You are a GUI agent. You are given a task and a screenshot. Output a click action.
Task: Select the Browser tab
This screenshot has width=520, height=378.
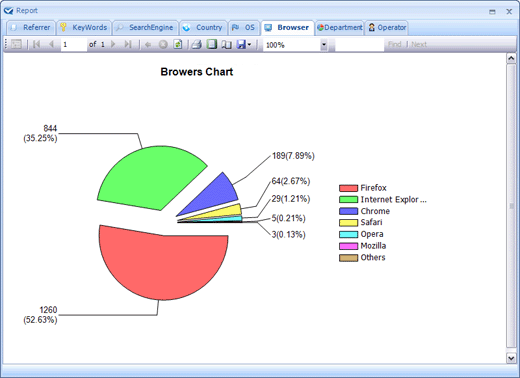coord(287,28)
